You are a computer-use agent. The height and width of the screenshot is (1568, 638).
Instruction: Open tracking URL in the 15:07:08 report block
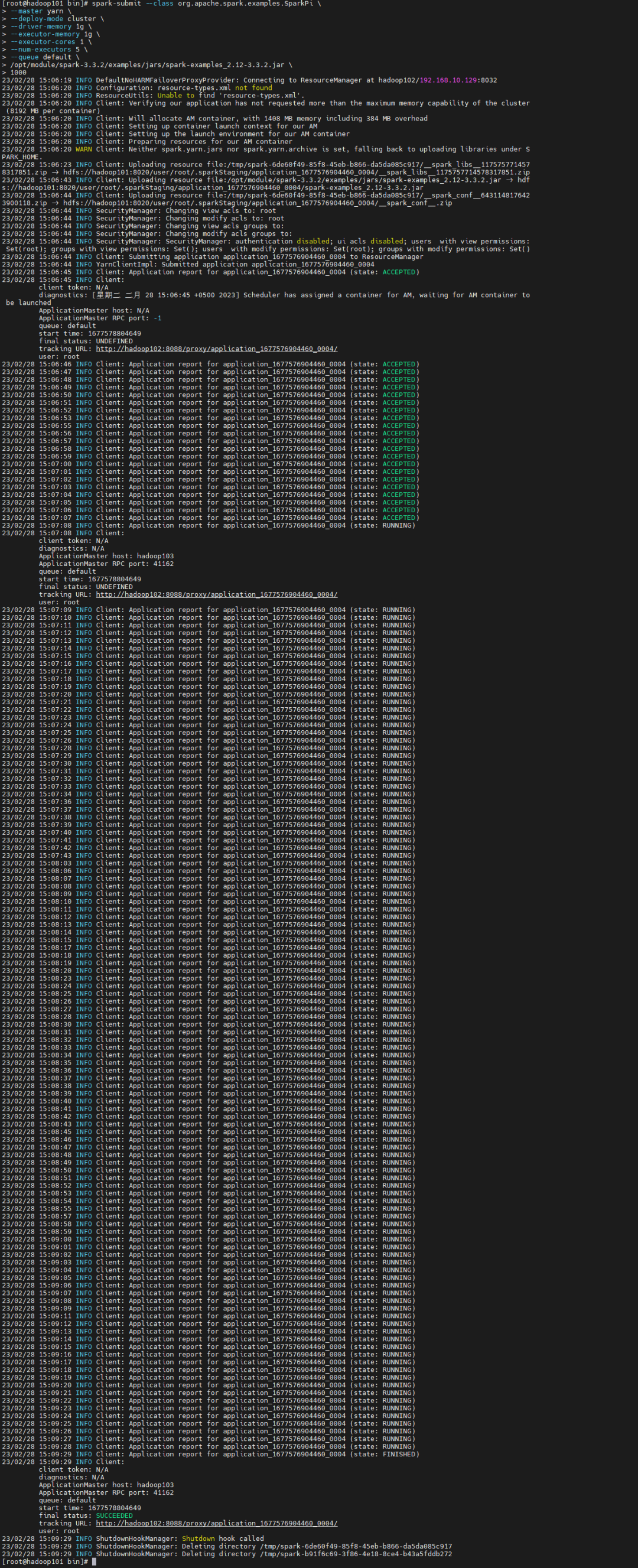coord(216,594)
